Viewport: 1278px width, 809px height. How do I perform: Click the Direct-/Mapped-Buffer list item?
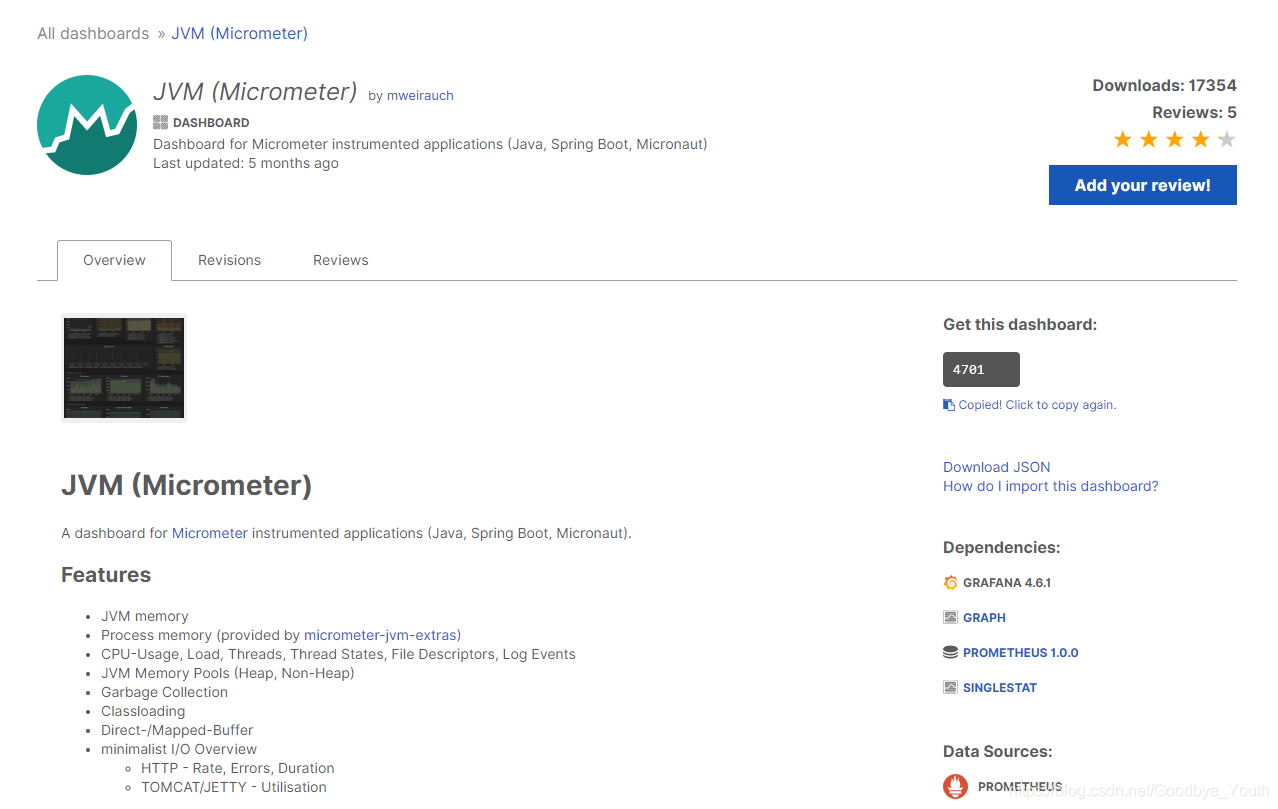177,730
